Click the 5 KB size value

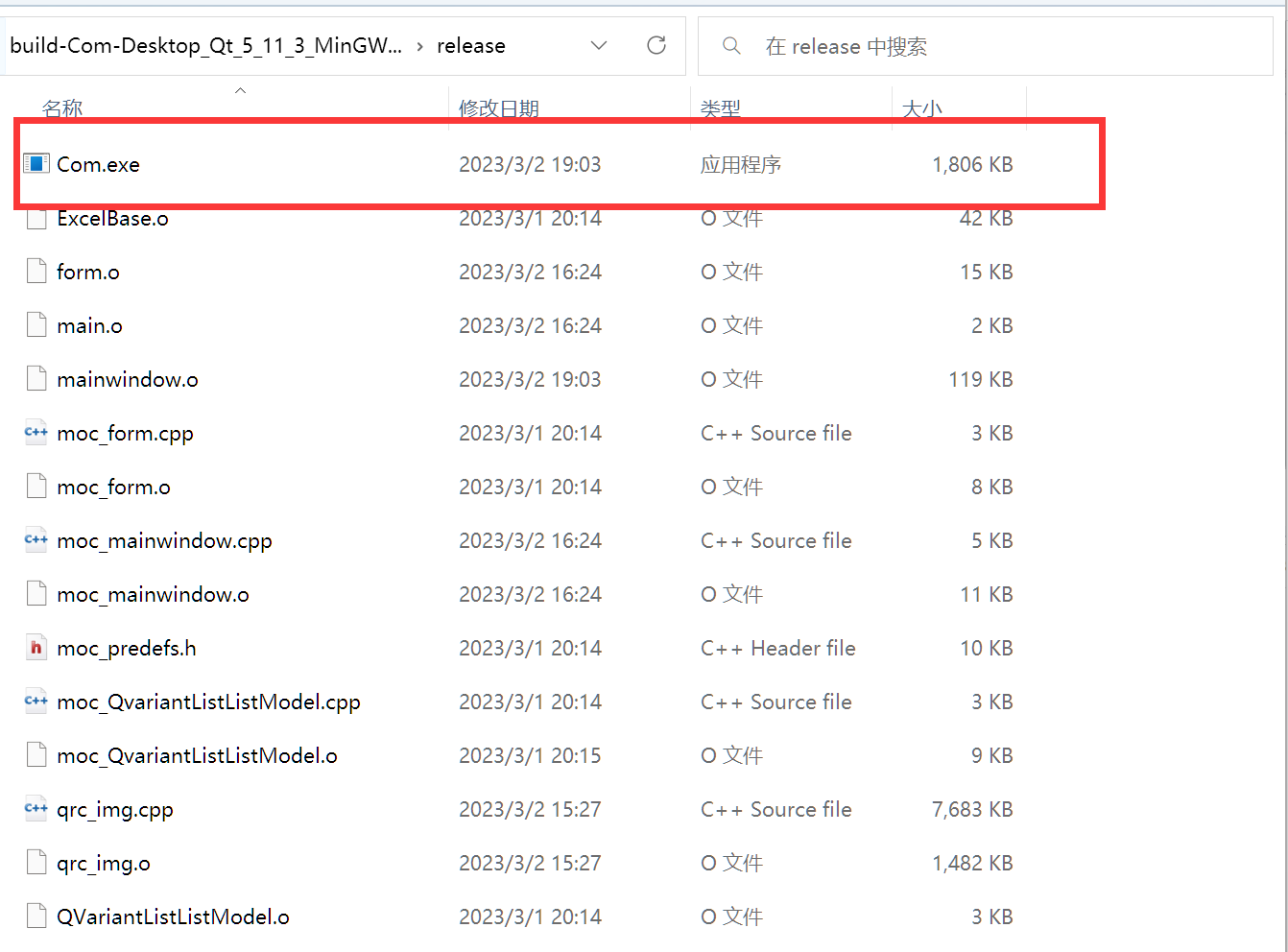992,540
